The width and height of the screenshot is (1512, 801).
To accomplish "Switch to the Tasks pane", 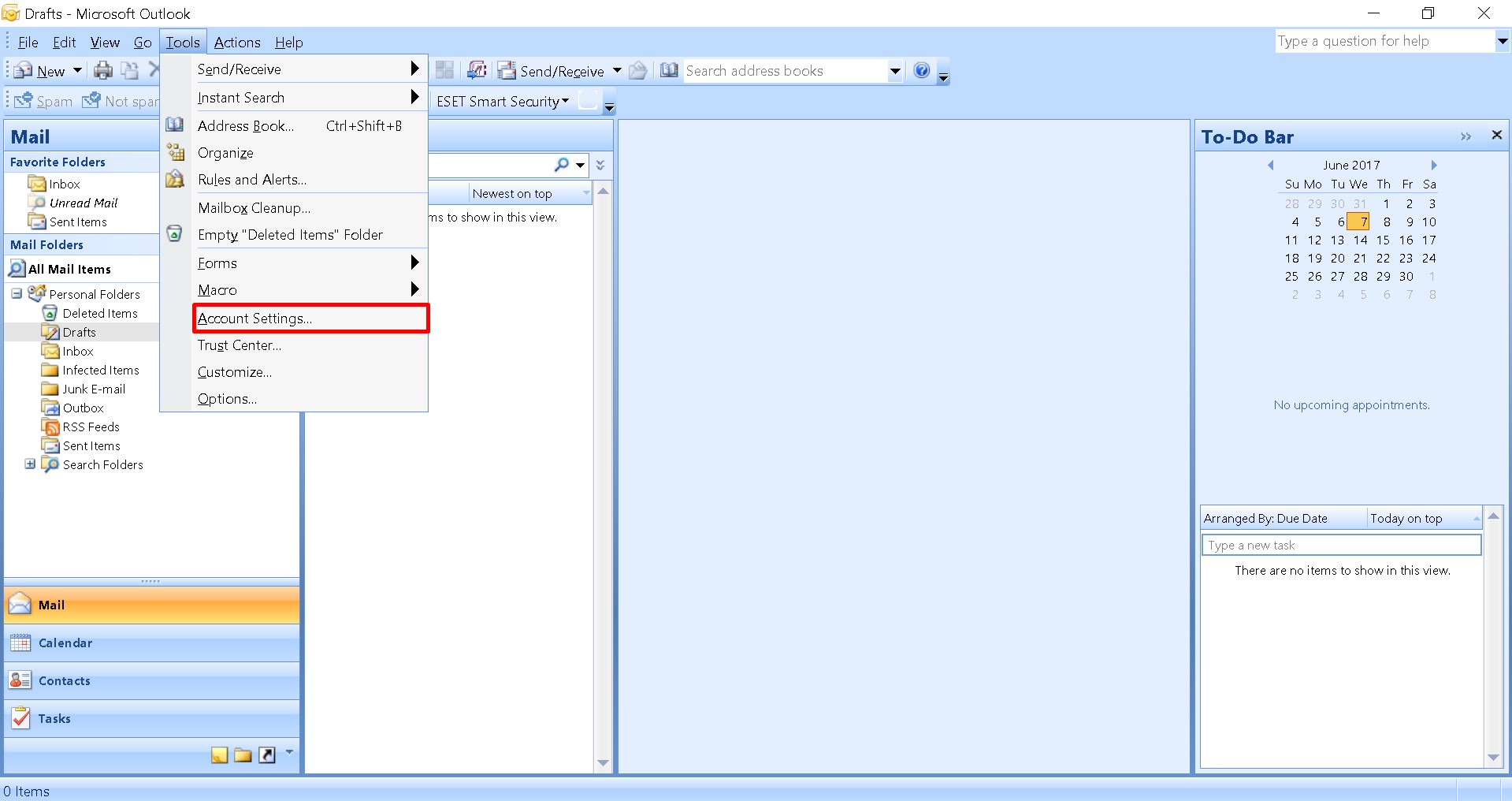I will 152,719.
